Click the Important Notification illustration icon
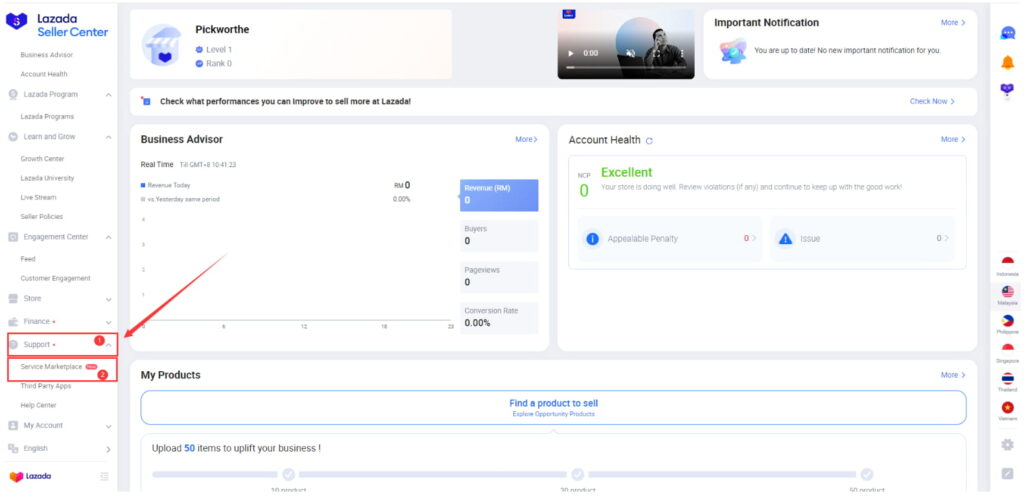The image size is (1024, 502). click(x=733, y=50)
